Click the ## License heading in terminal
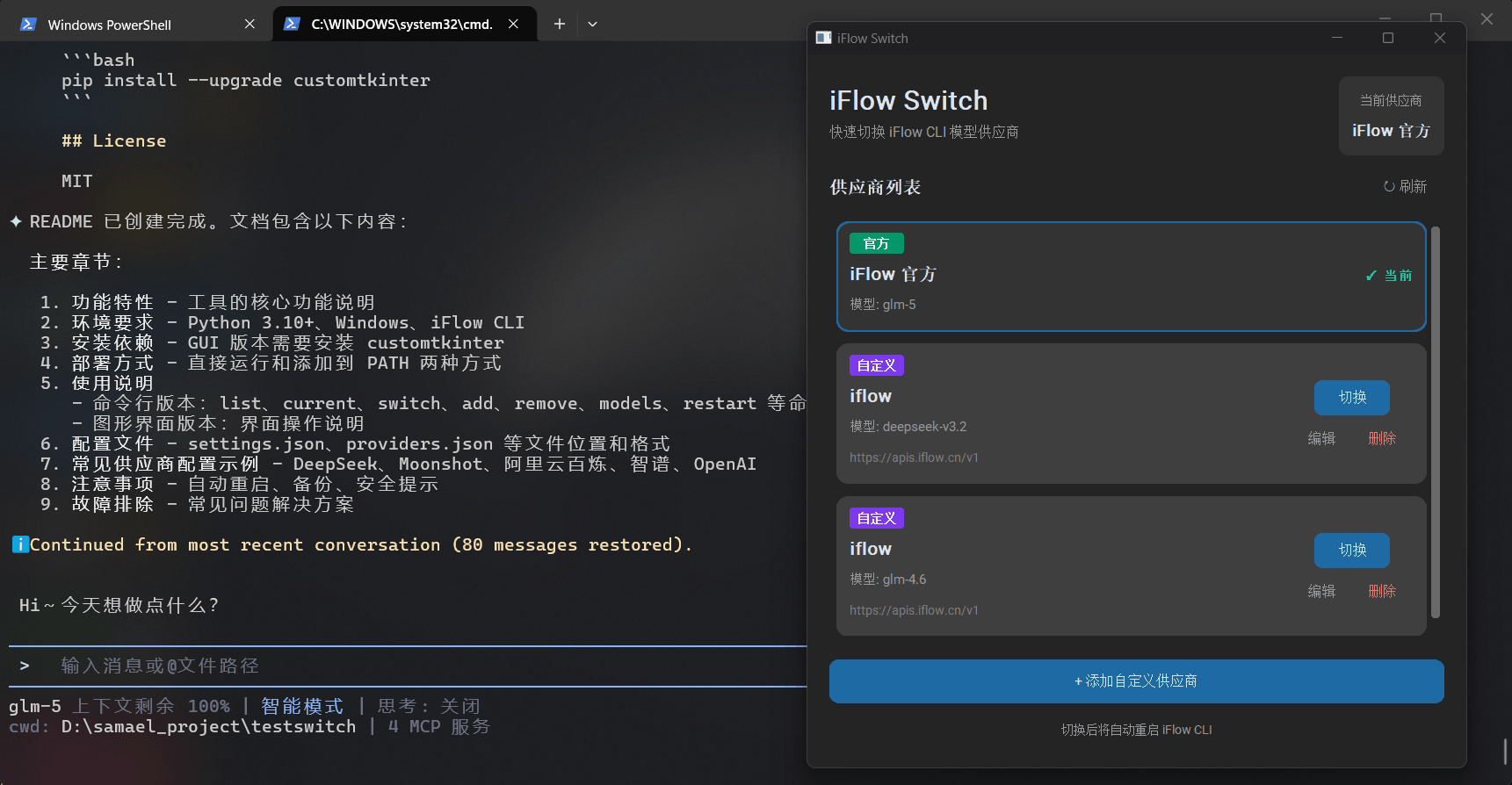The image size is (1512, 785). [113, 140]
